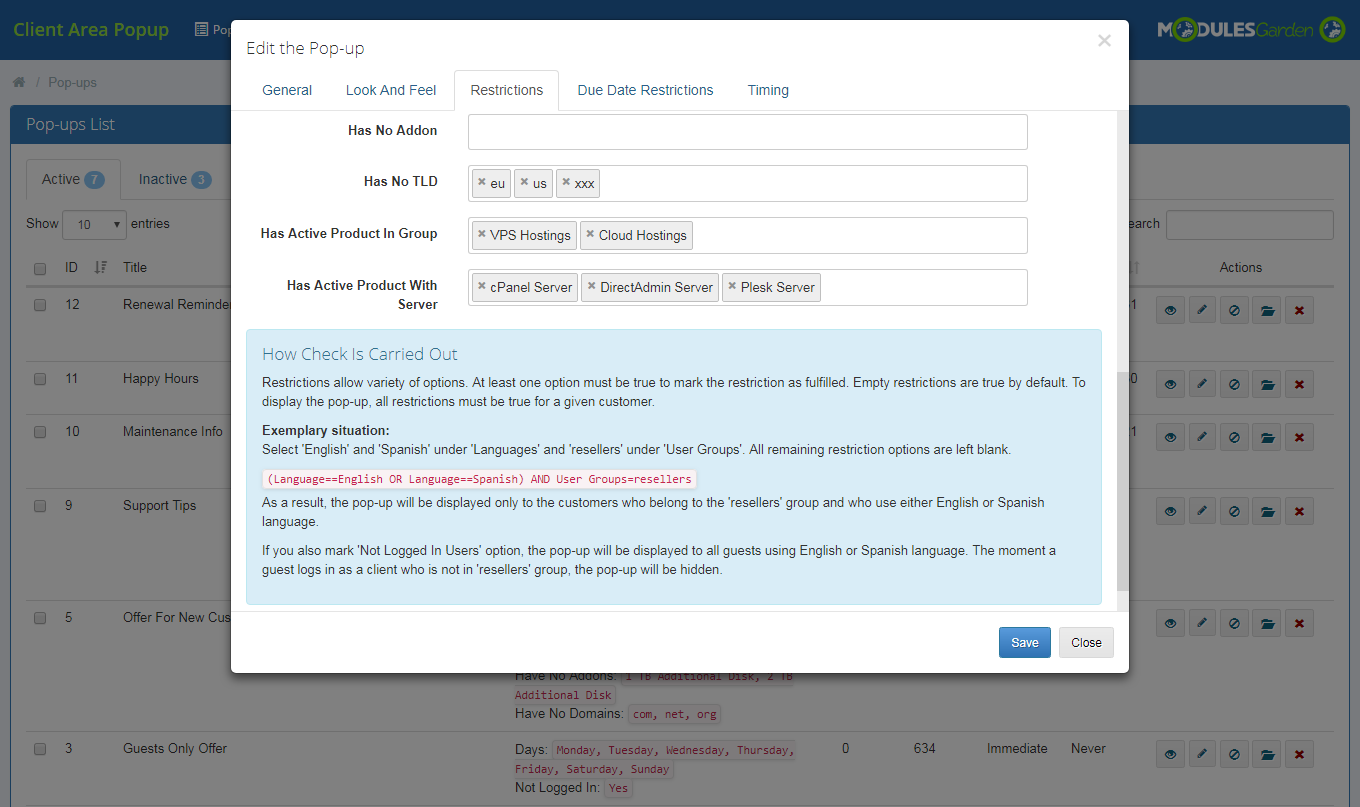Preview the Happy Hours pop-up
The image size is (1360, 807).
[1170, 384]
